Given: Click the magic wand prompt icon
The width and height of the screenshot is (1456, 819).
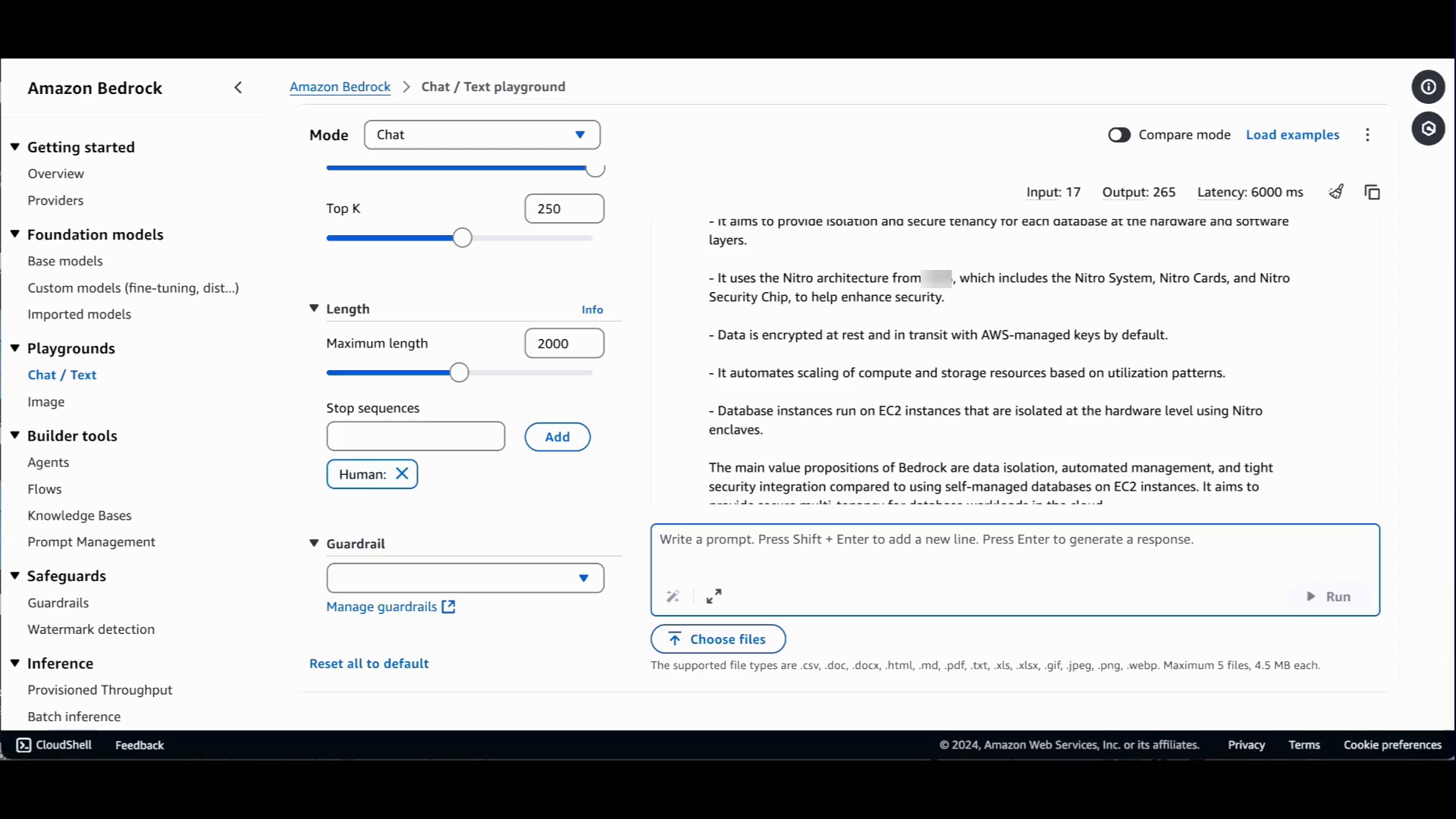Looking at the screenshot, I should (x=673, y=596).
